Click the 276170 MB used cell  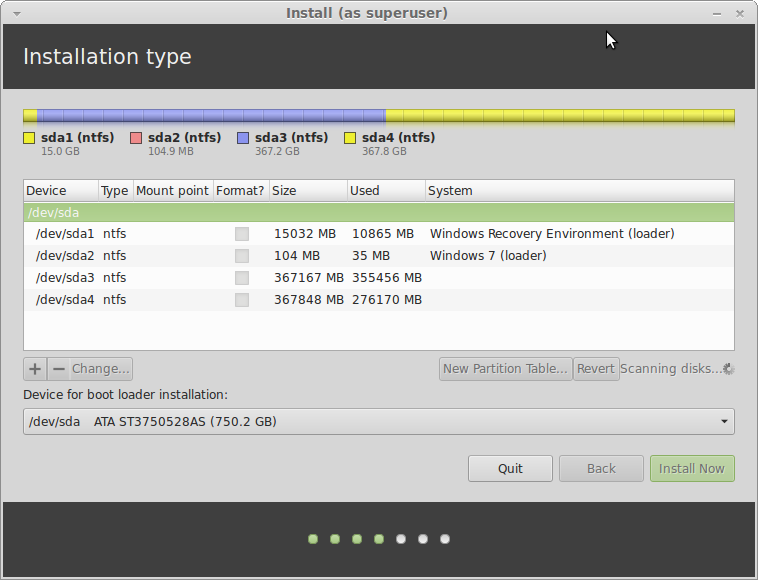point(387,300)
